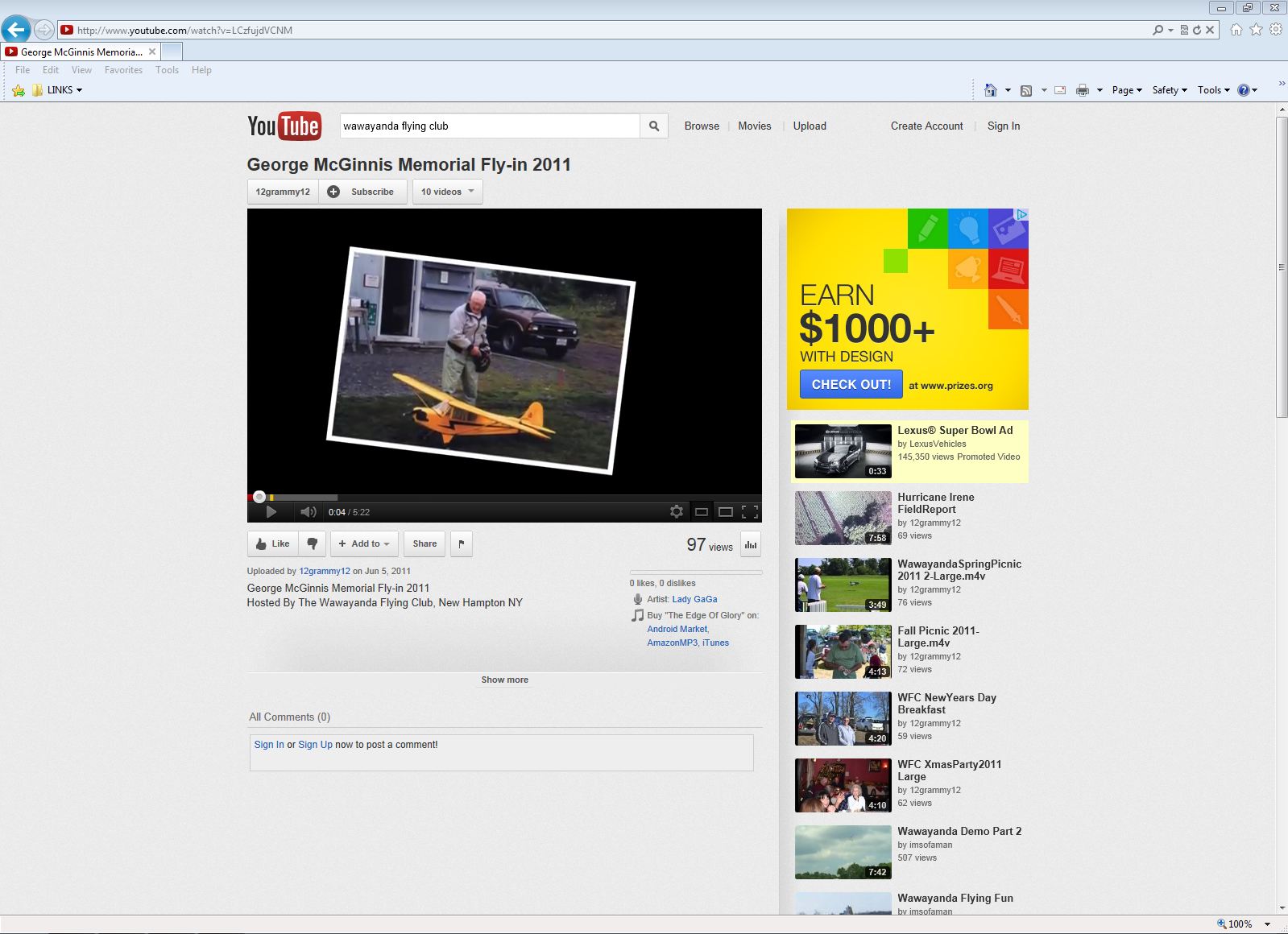The width and height of the screenshot is (1288, 934).
Task: Open a new blank tab
Action: pyautogui.click(x=172, y=52)
